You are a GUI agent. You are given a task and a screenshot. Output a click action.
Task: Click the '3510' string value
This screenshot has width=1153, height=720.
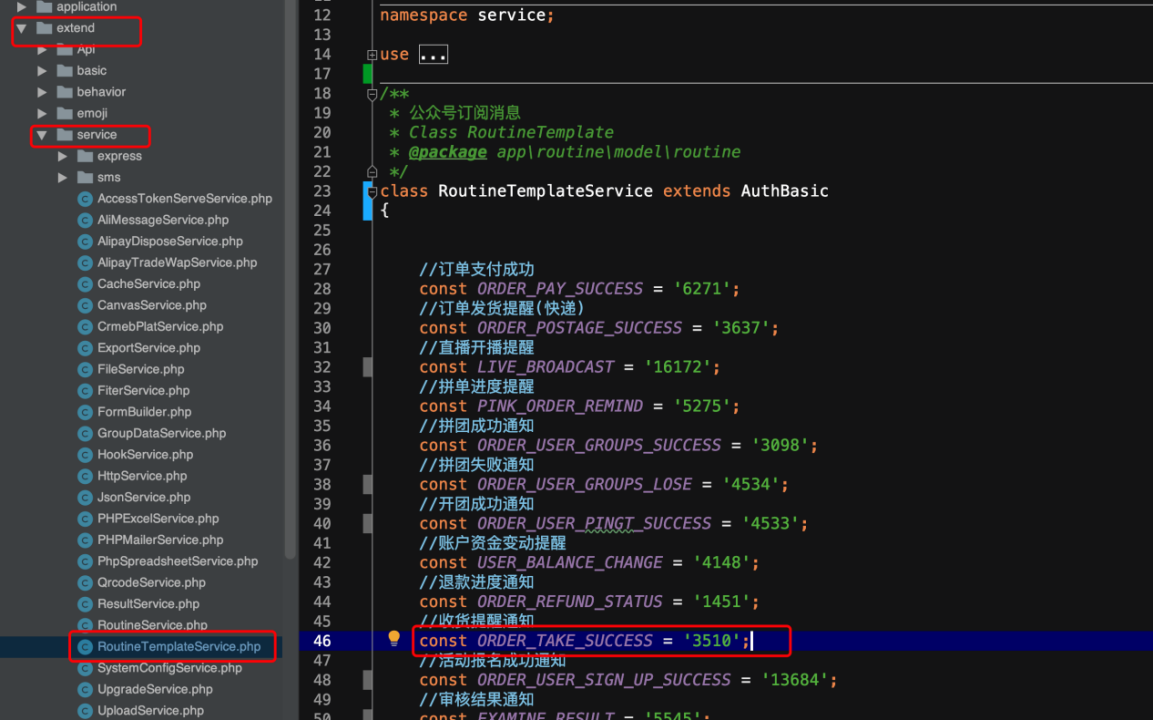[712, 641]
